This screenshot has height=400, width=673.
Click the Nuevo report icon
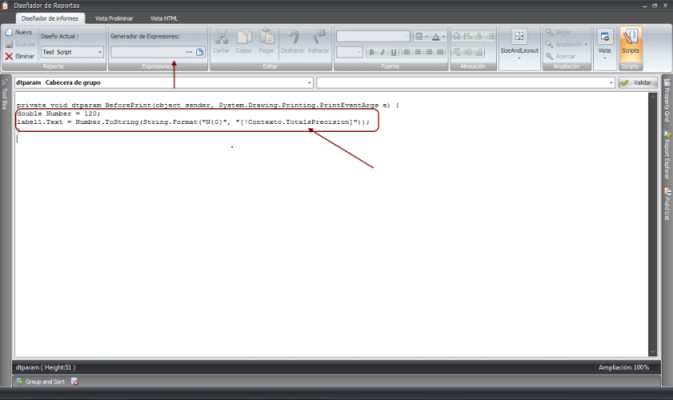(9, 33)
